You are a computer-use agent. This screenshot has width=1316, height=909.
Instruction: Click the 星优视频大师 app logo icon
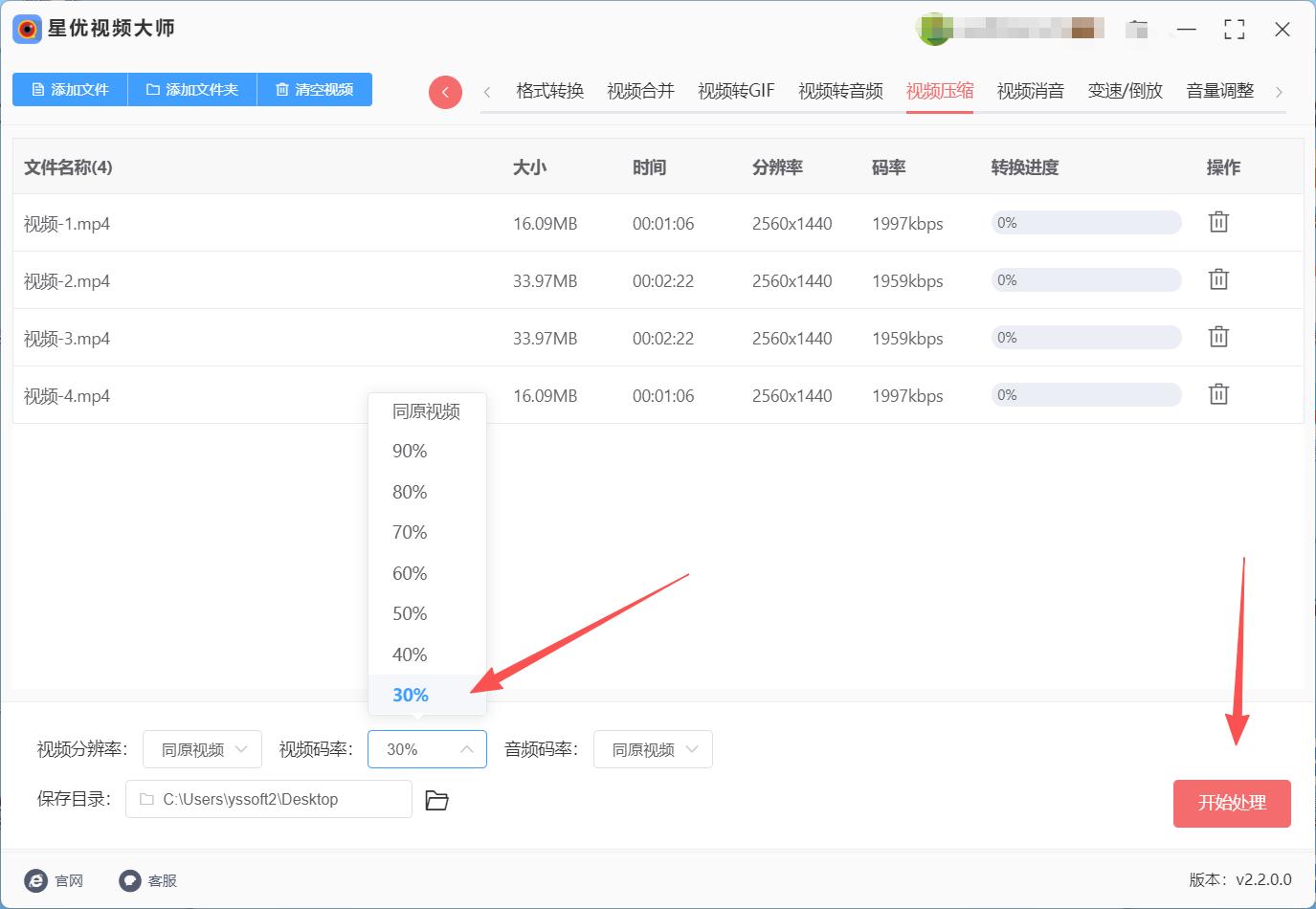click(x=26, y=29)
